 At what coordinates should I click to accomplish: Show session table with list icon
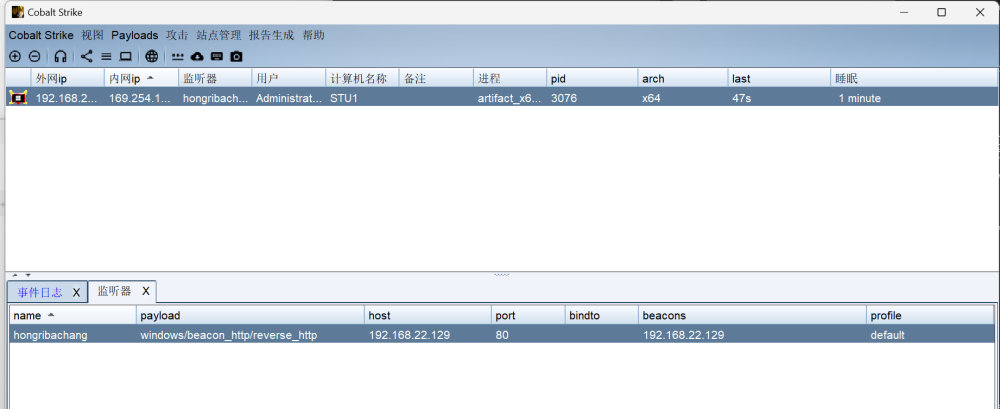(x=106, y=57)
